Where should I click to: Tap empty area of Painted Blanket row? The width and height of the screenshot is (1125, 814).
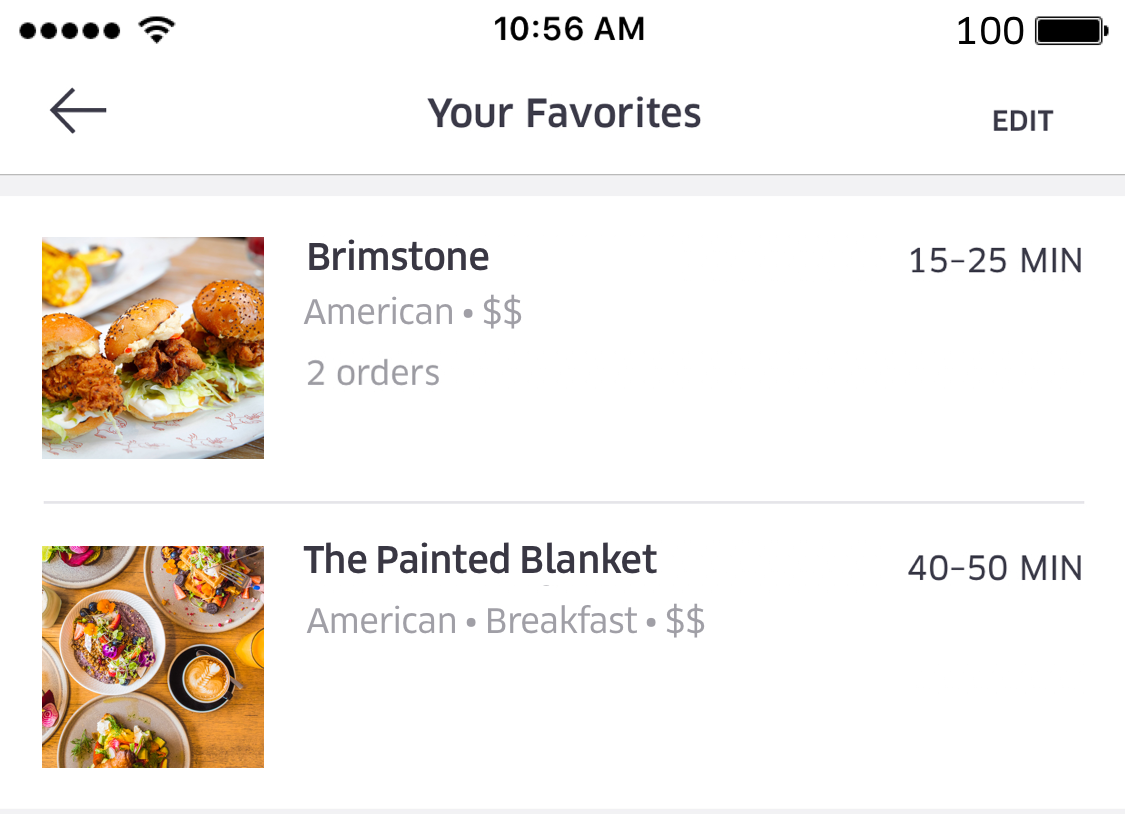tap(717, 710)
